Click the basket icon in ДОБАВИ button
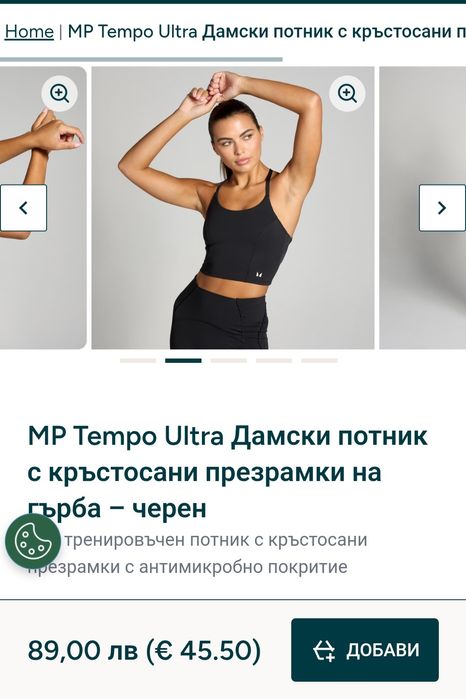This screenshot has height=699, width=466. click(x=323, y=650)
